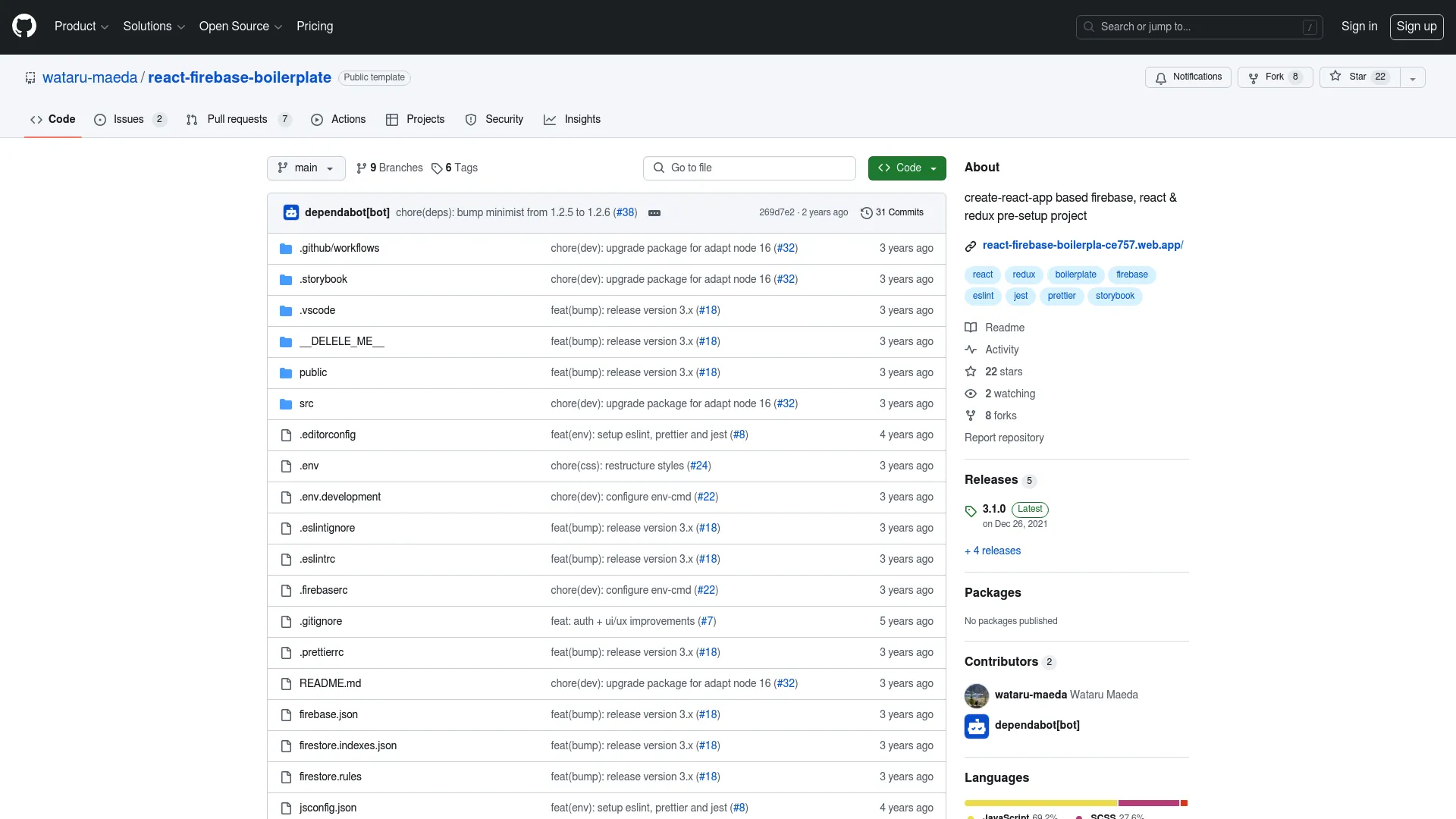Click the Issues tab icon

click(100, 119)
